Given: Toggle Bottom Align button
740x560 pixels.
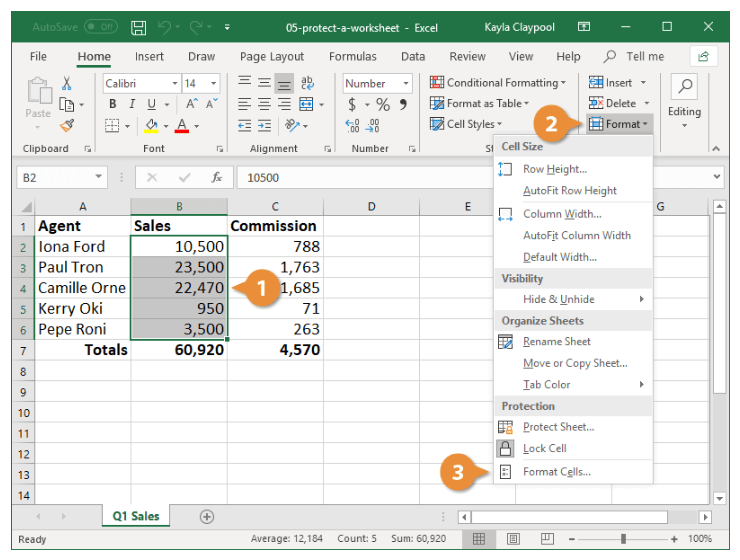Looking at the screenshot, I should click(x=284, y=83).
